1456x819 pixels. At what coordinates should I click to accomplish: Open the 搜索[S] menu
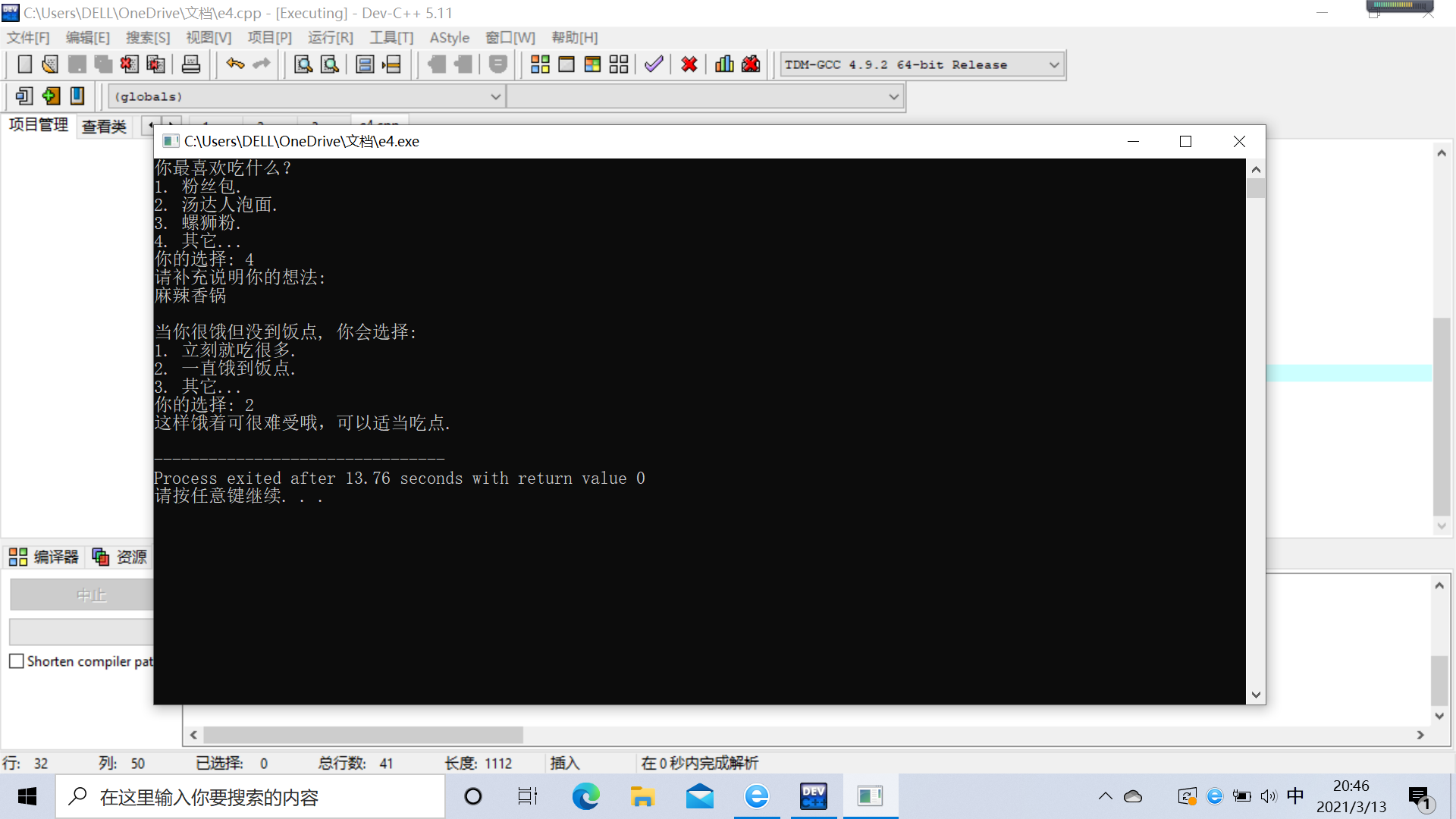point(148,38)
